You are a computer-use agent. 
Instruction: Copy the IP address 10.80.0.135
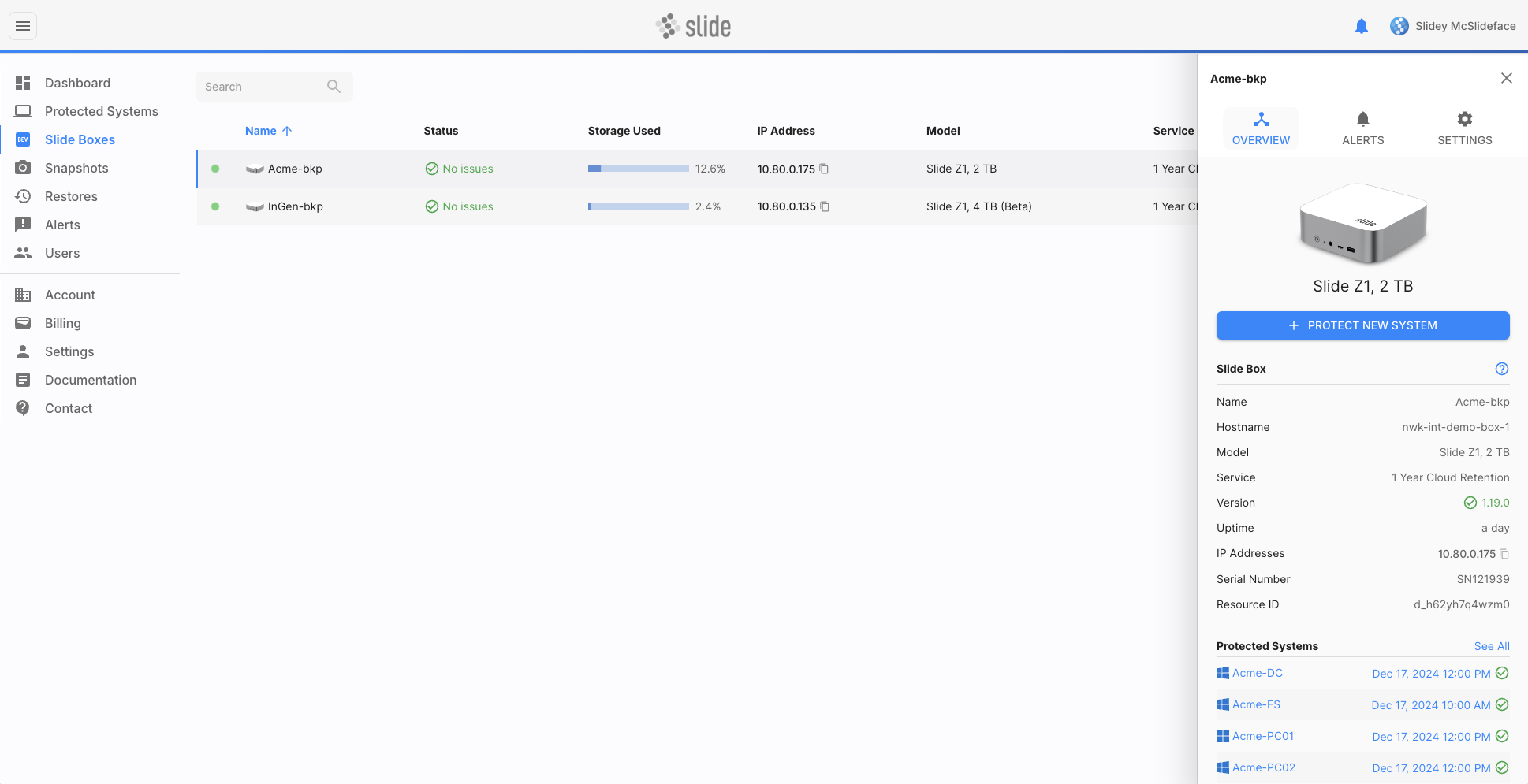(825, 206)
